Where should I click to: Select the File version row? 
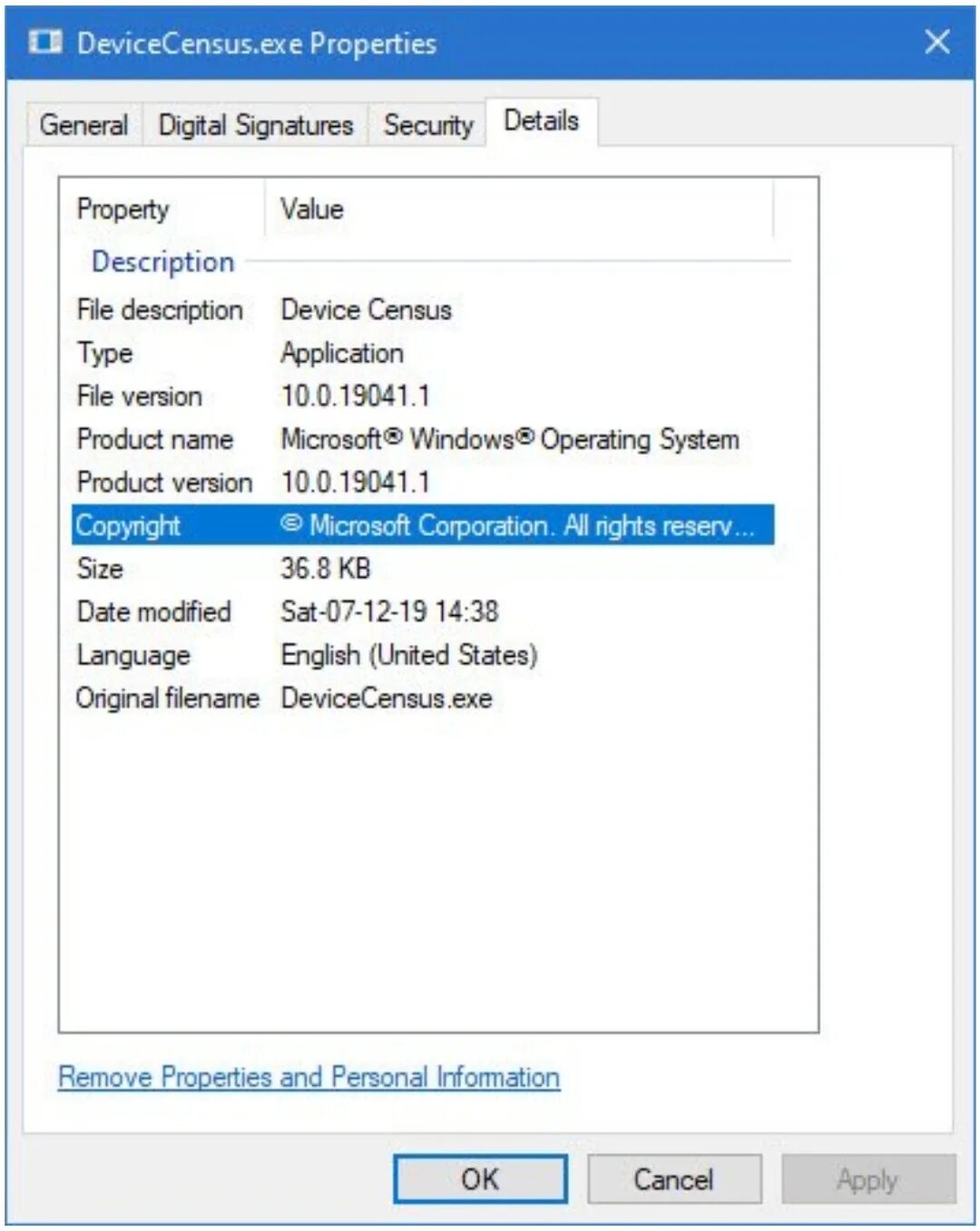[423, 396]
